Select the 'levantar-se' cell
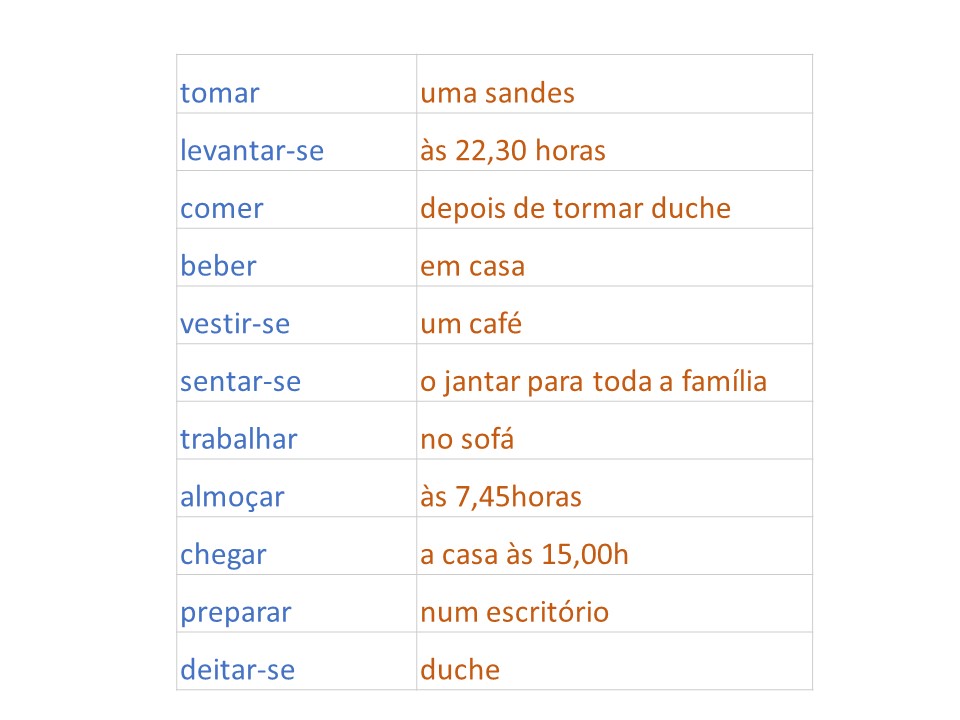960x720 pixels. (252, 152)
